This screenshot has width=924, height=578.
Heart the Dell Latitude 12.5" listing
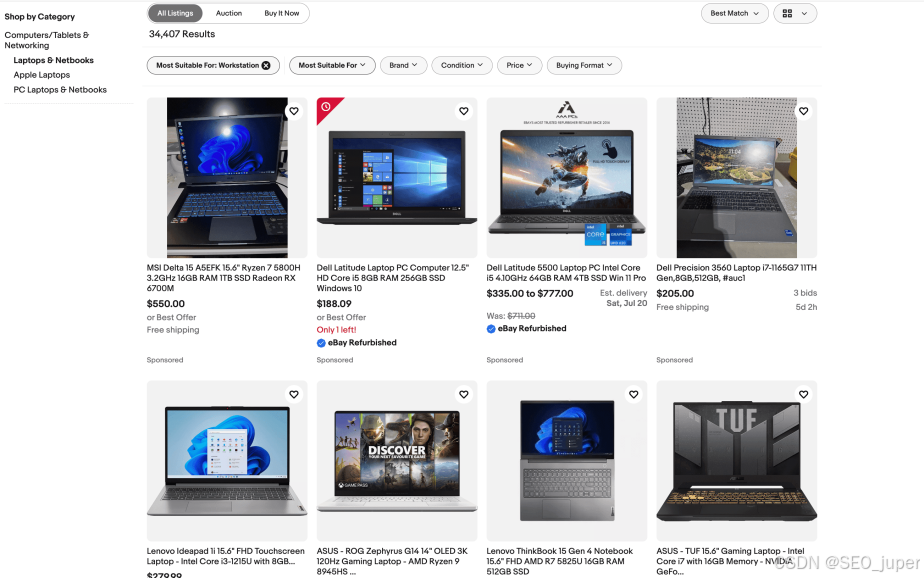(464, 111)
